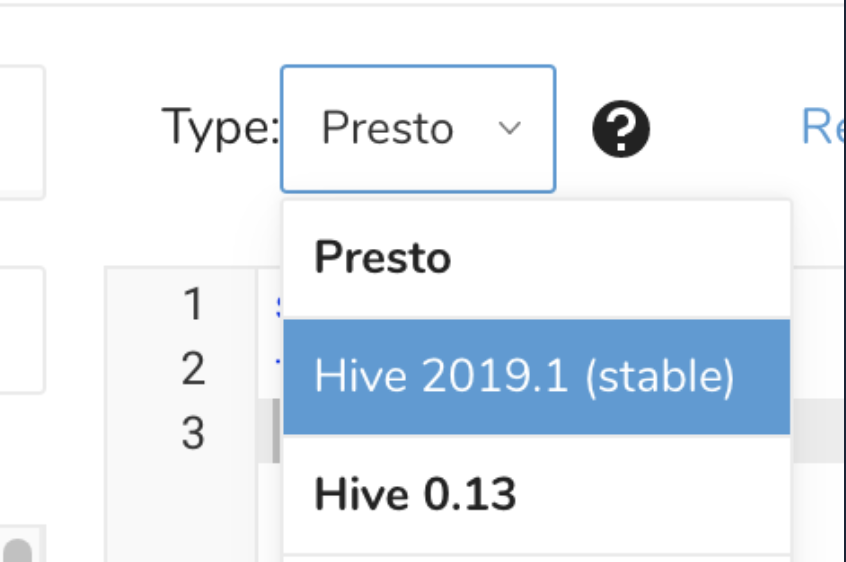Click the chevron arrow in Type dropdown
The image size is (846, 562).
point(510,129)
